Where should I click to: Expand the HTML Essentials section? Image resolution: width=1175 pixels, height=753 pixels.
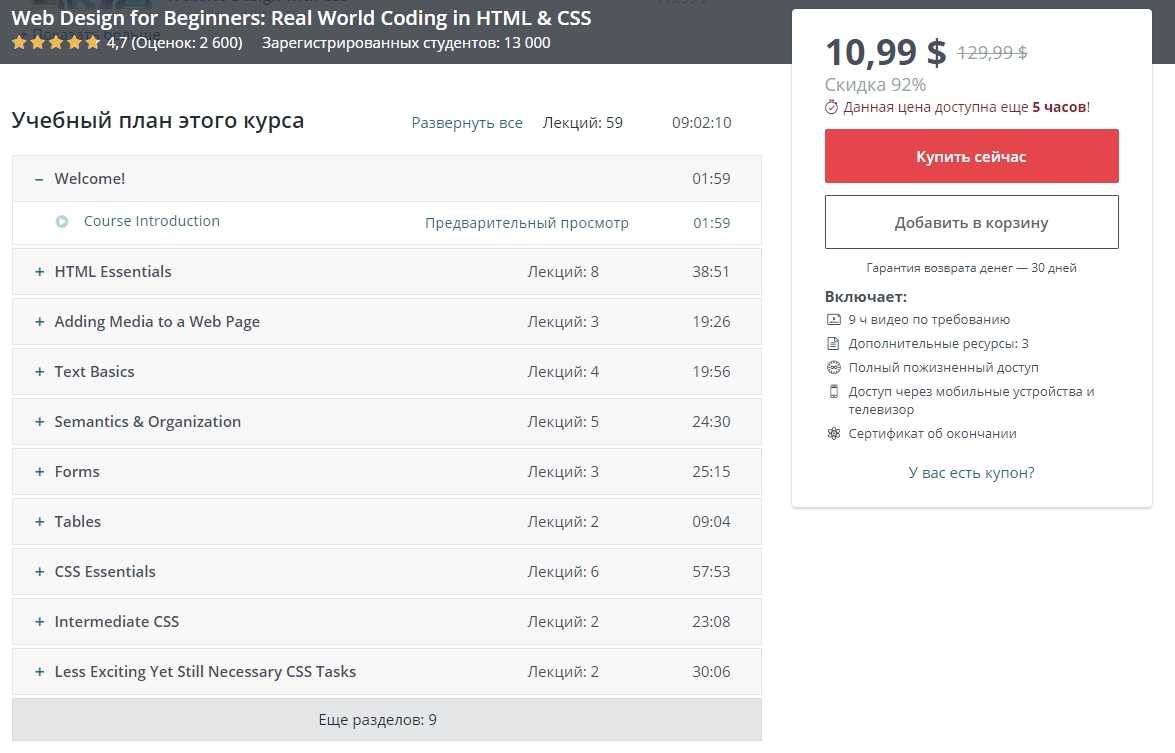coord(40,272)
